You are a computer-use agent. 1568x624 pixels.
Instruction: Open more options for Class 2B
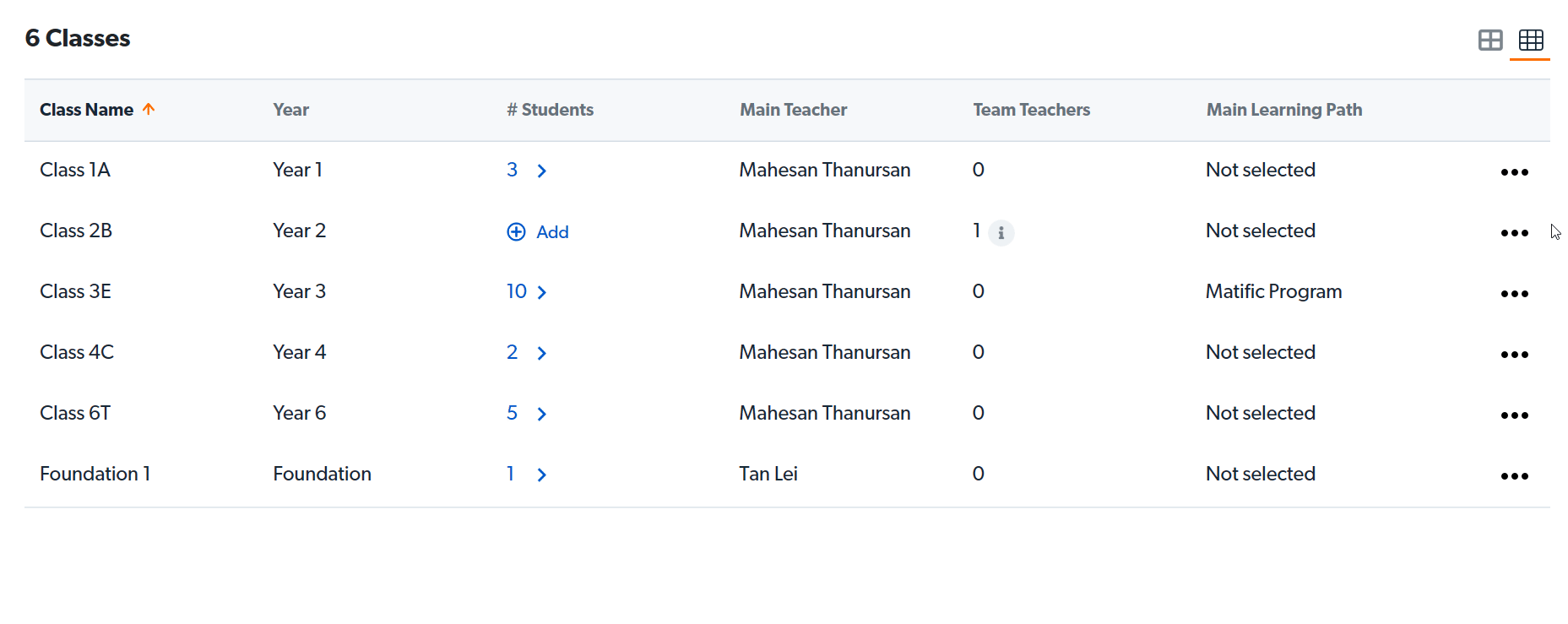point(1514,233)
